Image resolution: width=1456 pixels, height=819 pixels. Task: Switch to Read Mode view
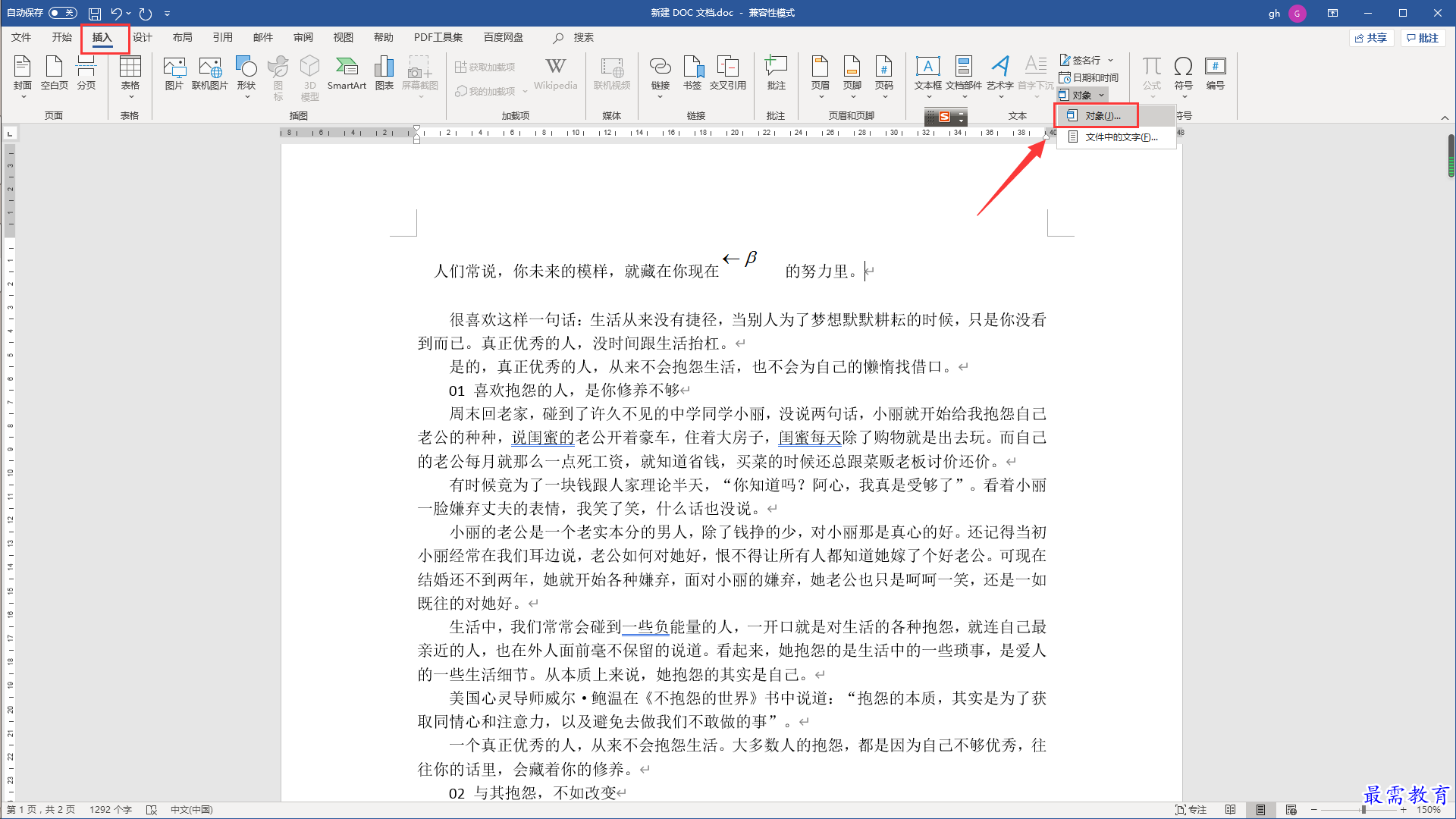tap(1230, 810)
